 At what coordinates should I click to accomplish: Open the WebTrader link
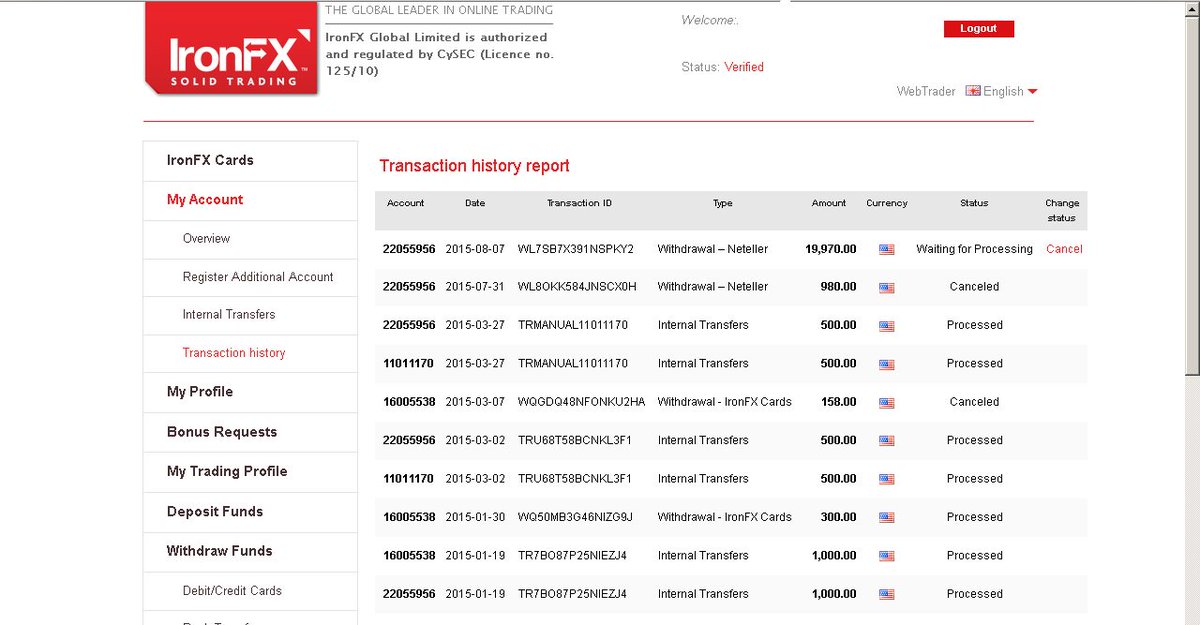(926, 91)
